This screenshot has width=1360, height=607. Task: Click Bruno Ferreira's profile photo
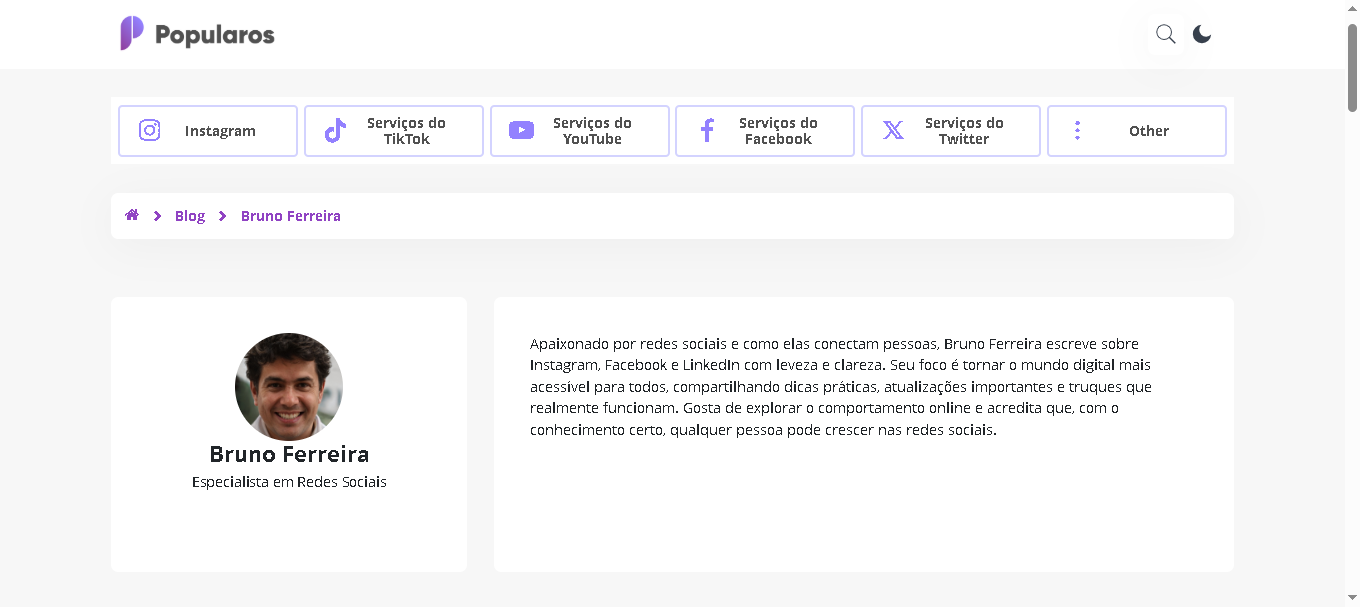click(x=289, y=387)
